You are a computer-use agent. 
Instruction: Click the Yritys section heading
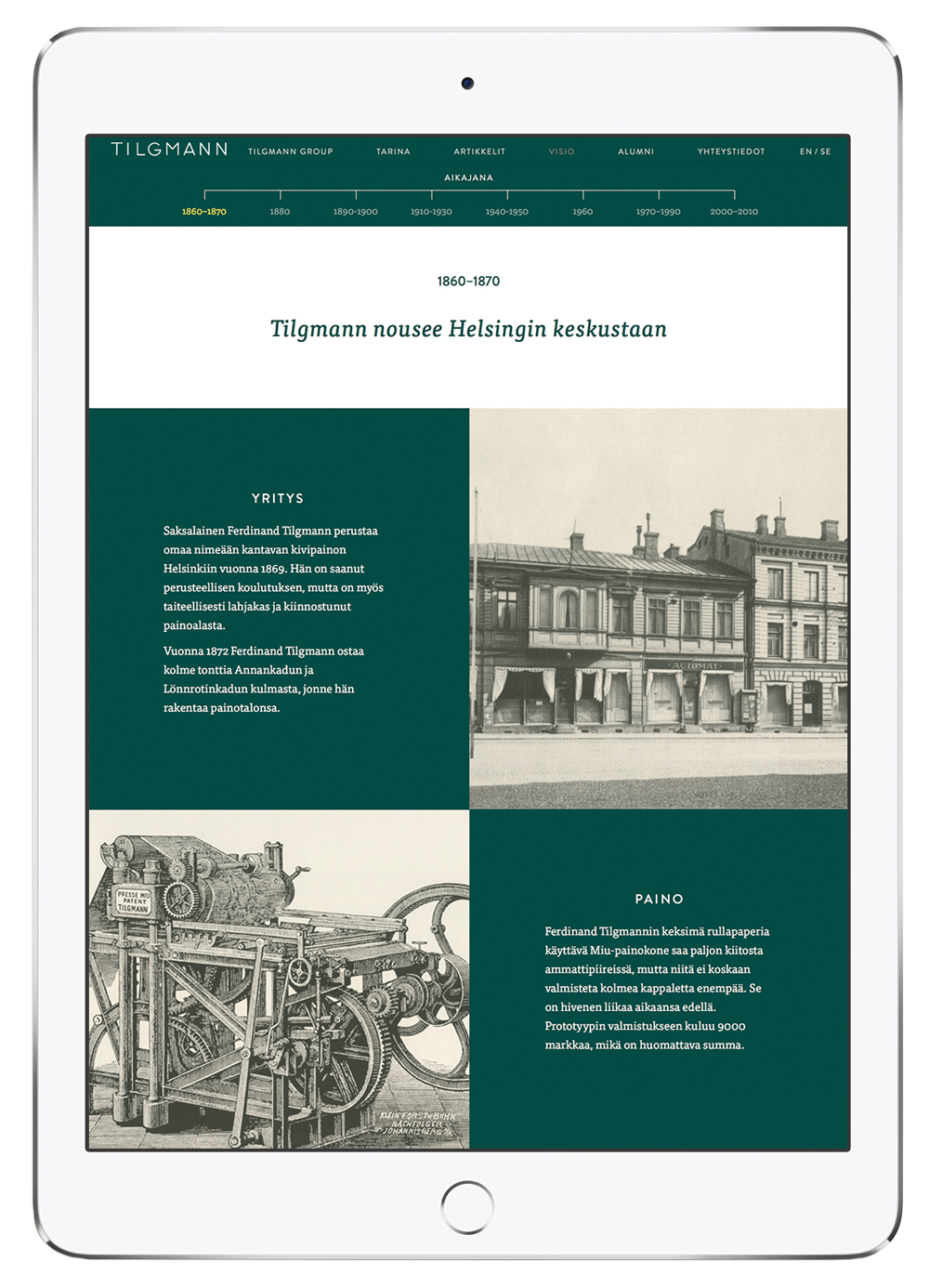point(278,499)
